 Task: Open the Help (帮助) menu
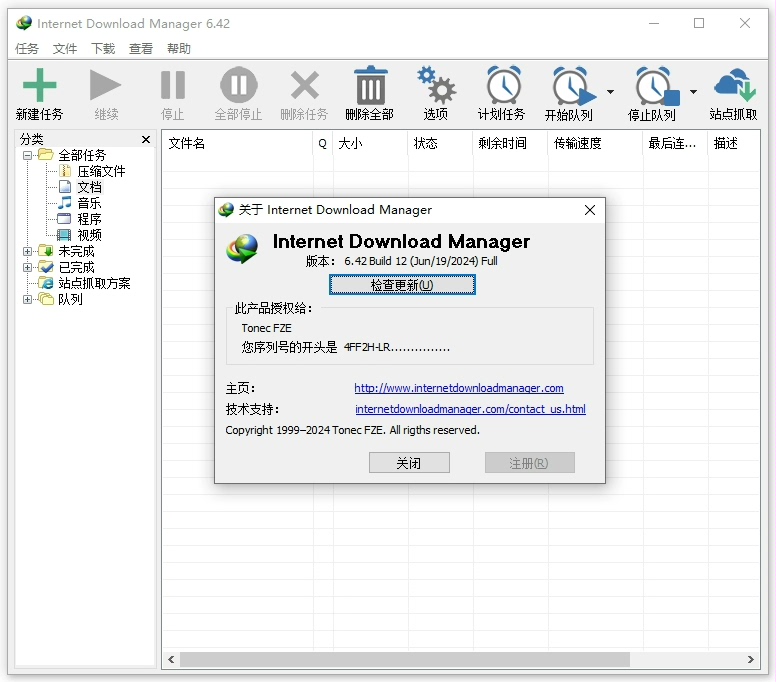tap(179, 48)
